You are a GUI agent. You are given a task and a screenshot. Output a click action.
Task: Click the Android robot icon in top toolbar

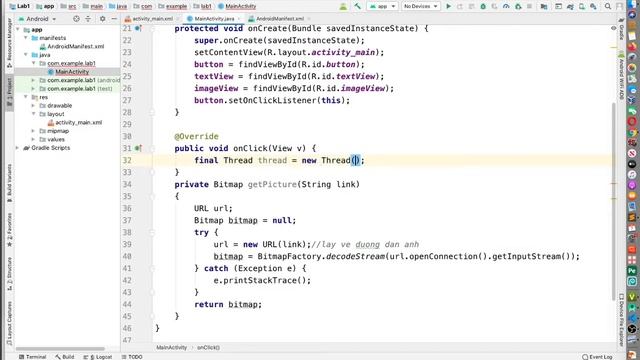343,6
